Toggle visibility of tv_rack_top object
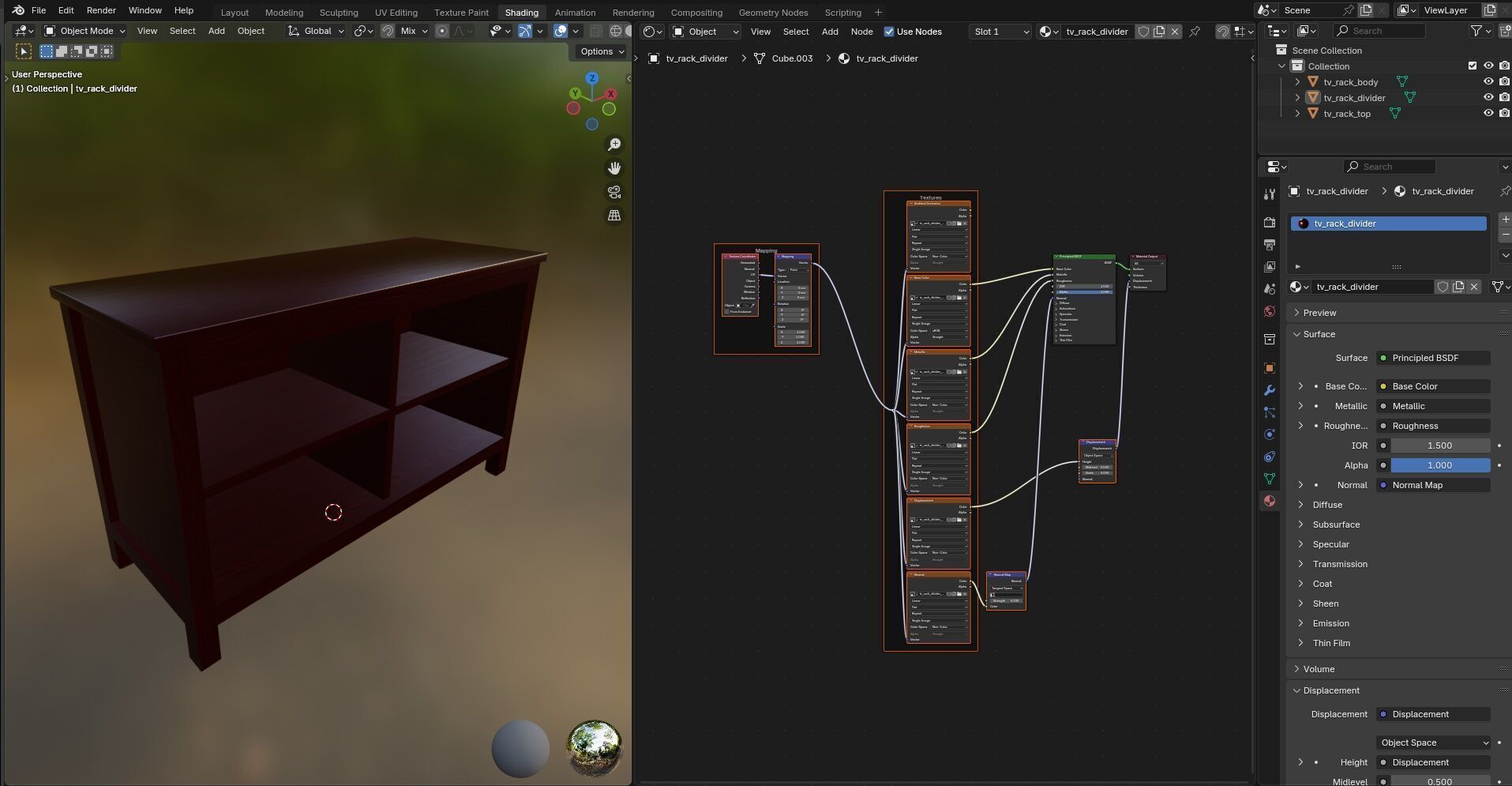The image size is (1512, 786). click(1488, 114)
